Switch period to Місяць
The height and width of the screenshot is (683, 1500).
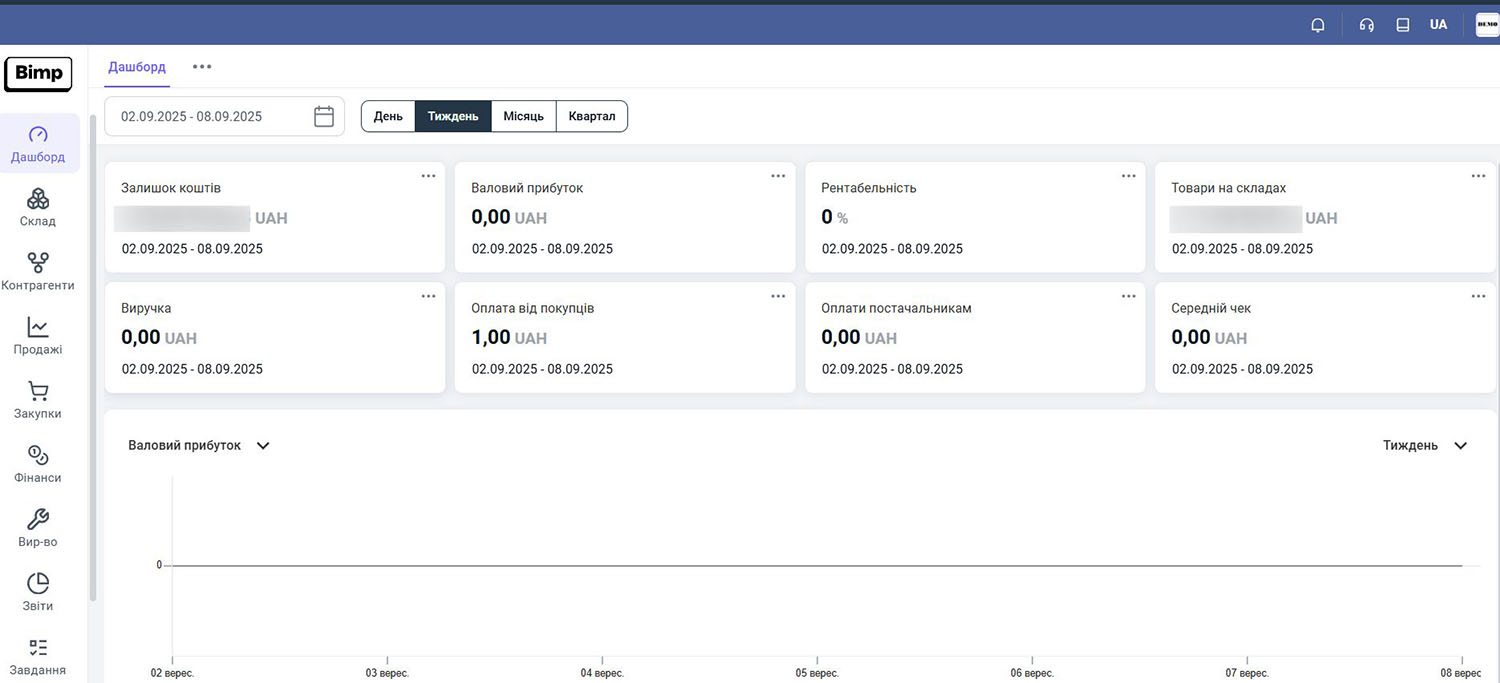point(523,116)
